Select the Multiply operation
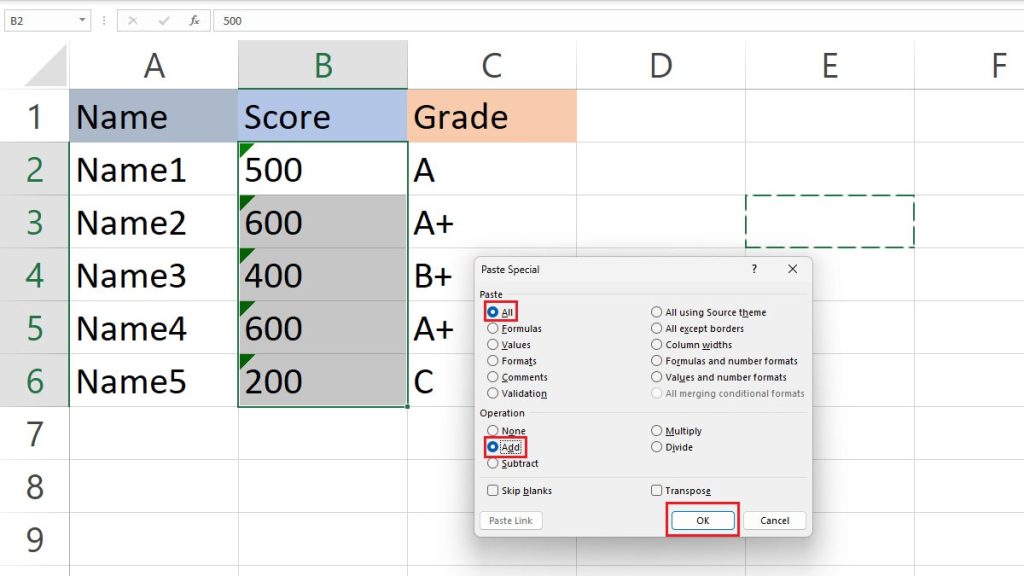 pyautogui.click(x=655, y=430)
